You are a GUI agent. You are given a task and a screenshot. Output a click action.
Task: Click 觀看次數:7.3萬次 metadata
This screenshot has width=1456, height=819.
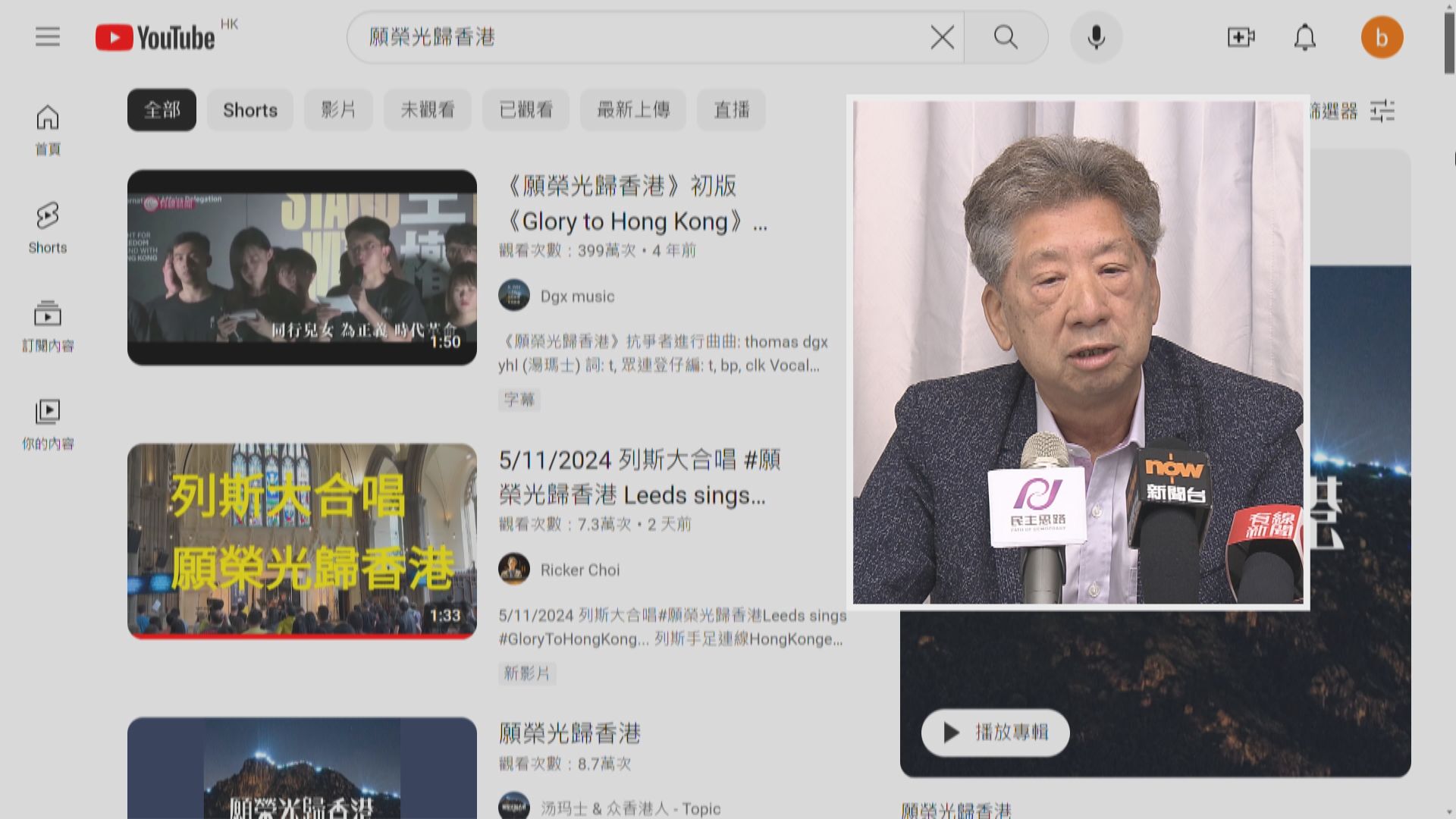click(565, 524)
